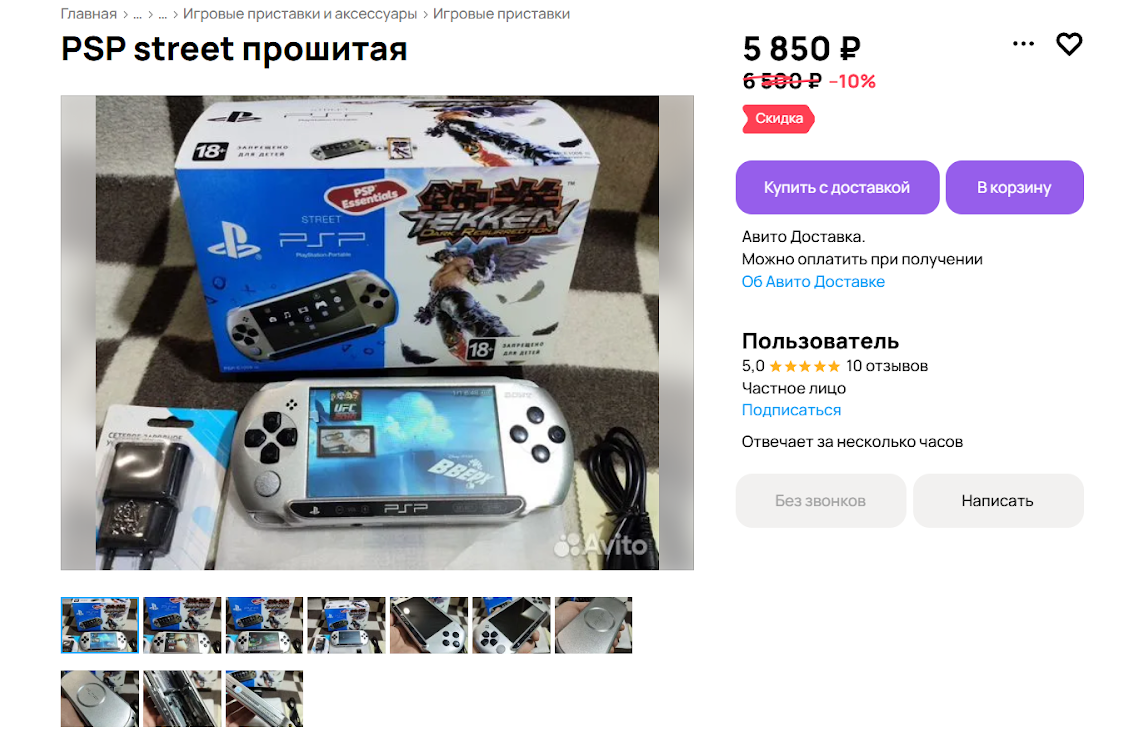Open the Об Авито Доставке link
The width and height of the screenshot is (1143, 751).
click(813, 281)
